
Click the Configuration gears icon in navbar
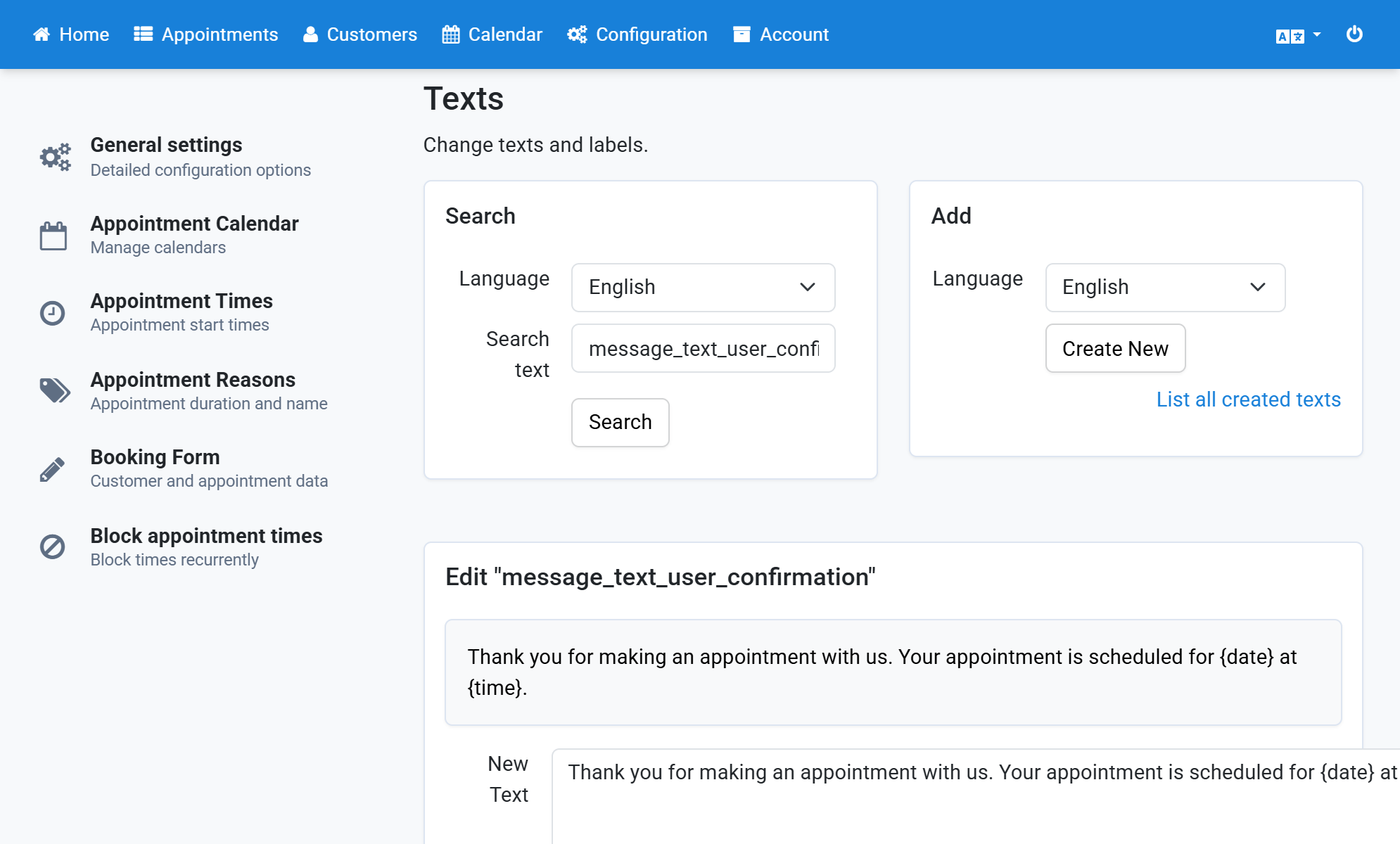pyautogui.click(x=577, y=34)
